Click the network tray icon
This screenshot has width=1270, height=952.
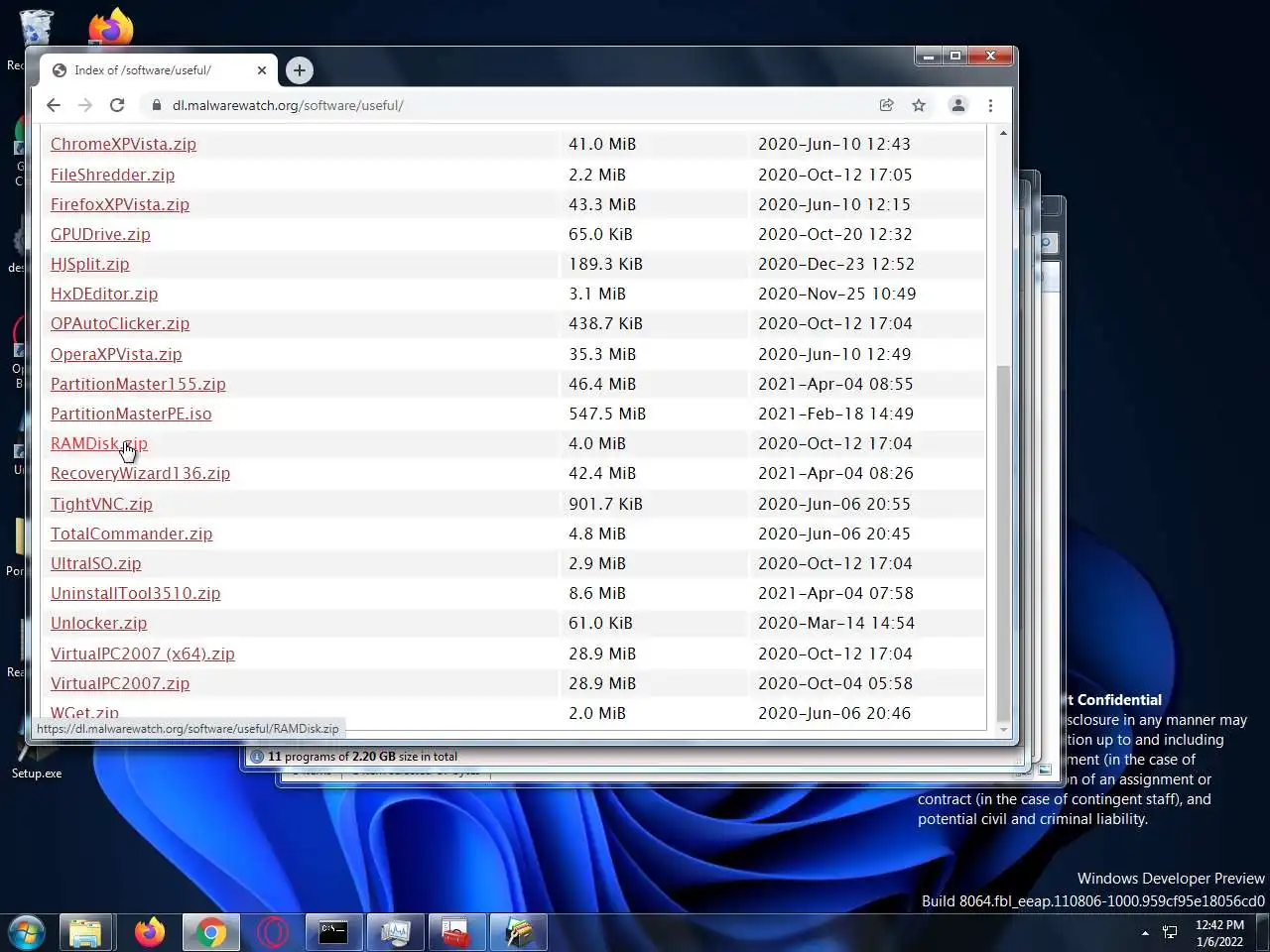[1170, 932]
